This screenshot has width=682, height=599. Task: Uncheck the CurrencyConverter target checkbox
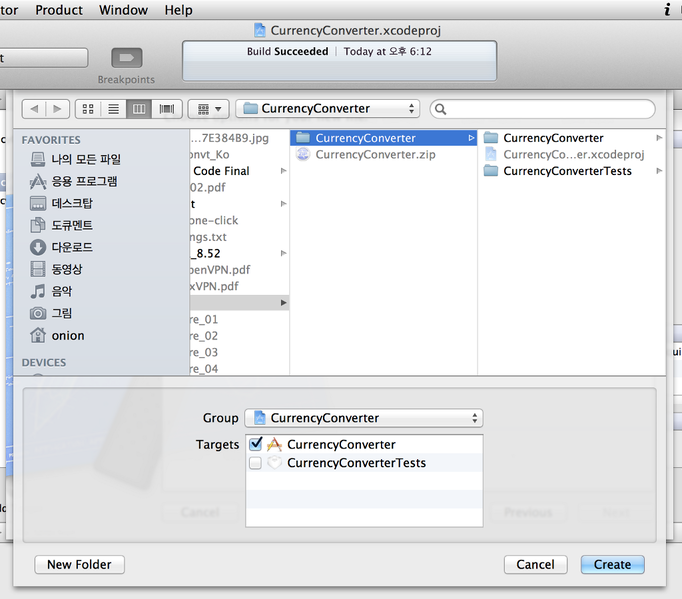click(256, 444)
